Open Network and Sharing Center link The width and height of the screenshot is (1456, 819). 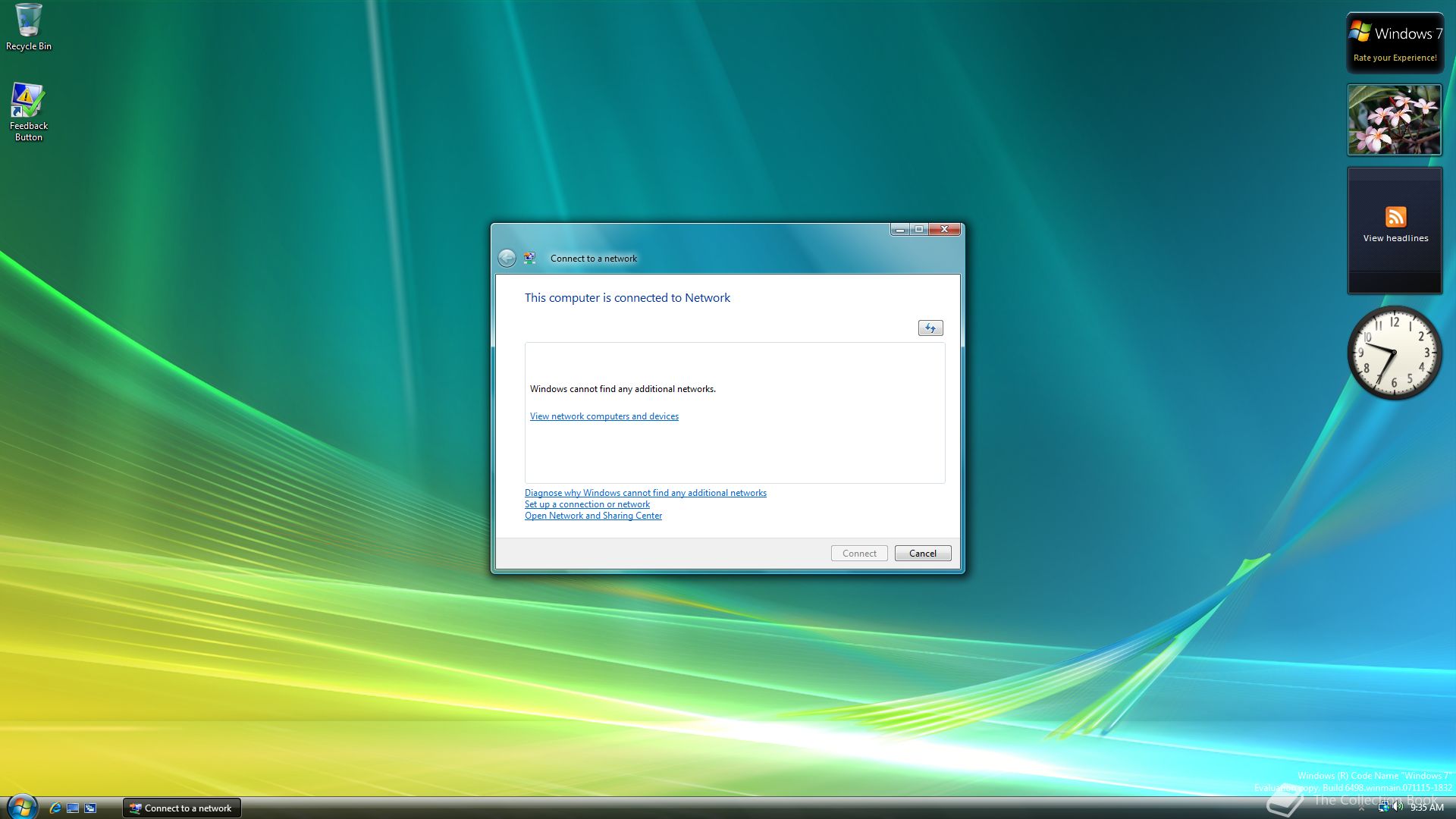593,516
